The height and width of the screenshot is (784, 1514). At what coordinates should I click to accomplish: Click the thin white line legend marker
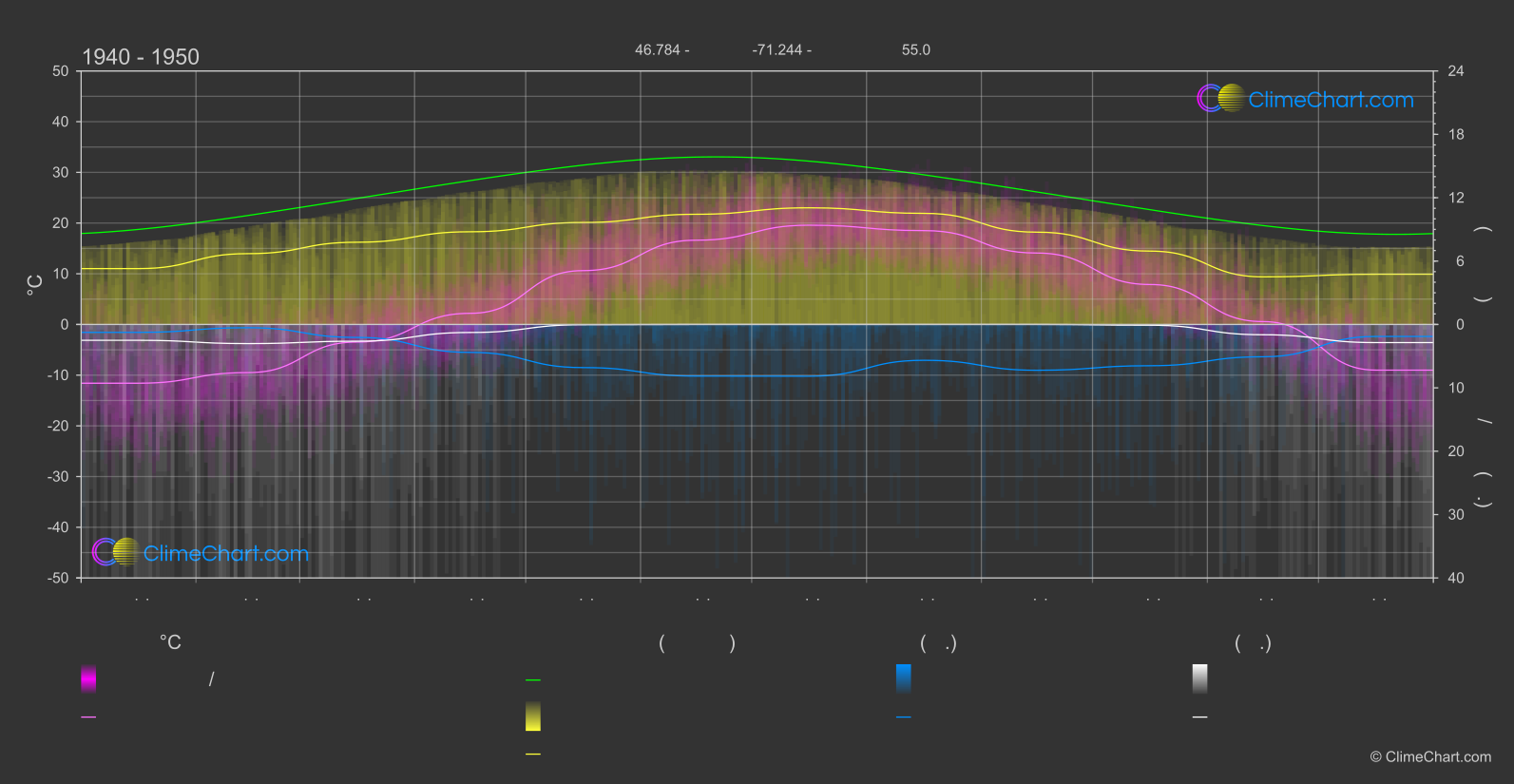[x=1200, y=717]
